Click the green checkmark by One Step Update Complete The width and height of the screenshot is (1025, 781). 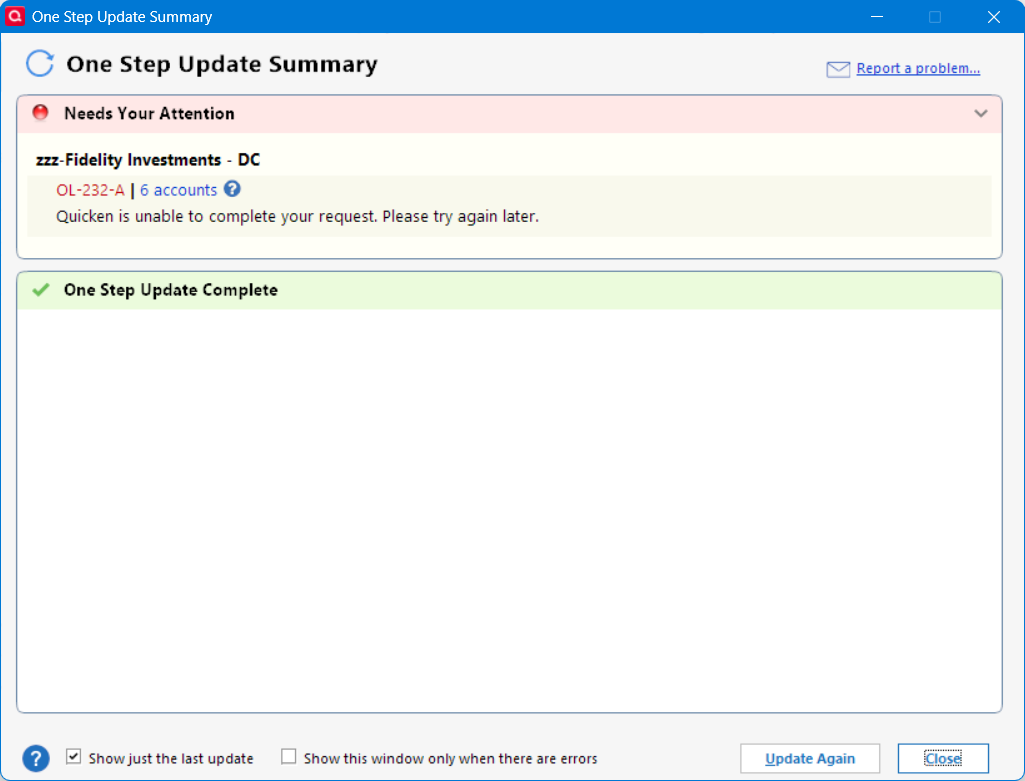click(x=41, y=290)
